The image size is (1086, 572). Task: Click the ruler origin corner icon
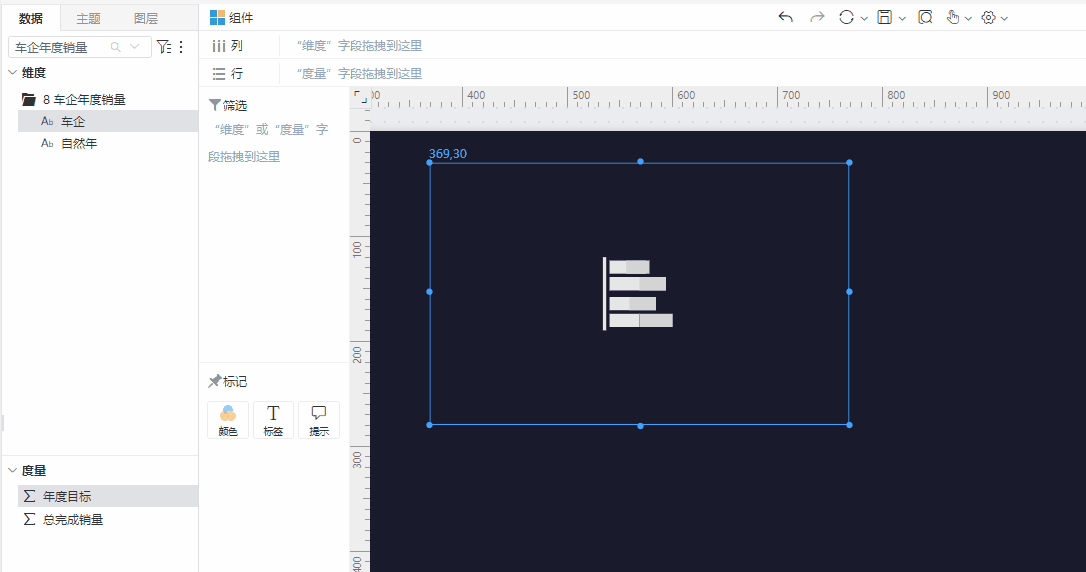tap(360, 98)
